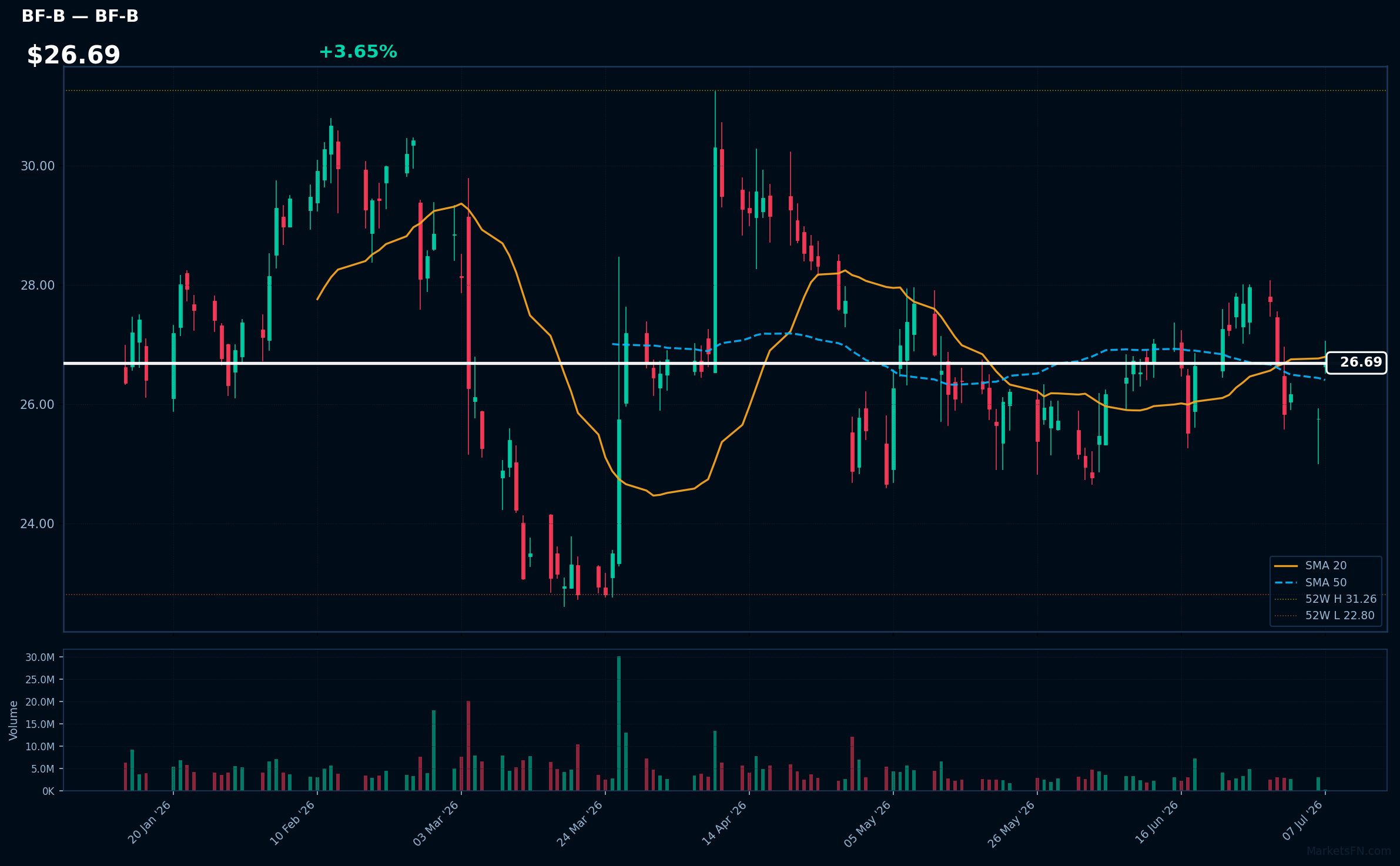The width and height of the screenshot is (1400, 866).
Task: Click the 20 Jan '26 date label
Action: (149, 823)
